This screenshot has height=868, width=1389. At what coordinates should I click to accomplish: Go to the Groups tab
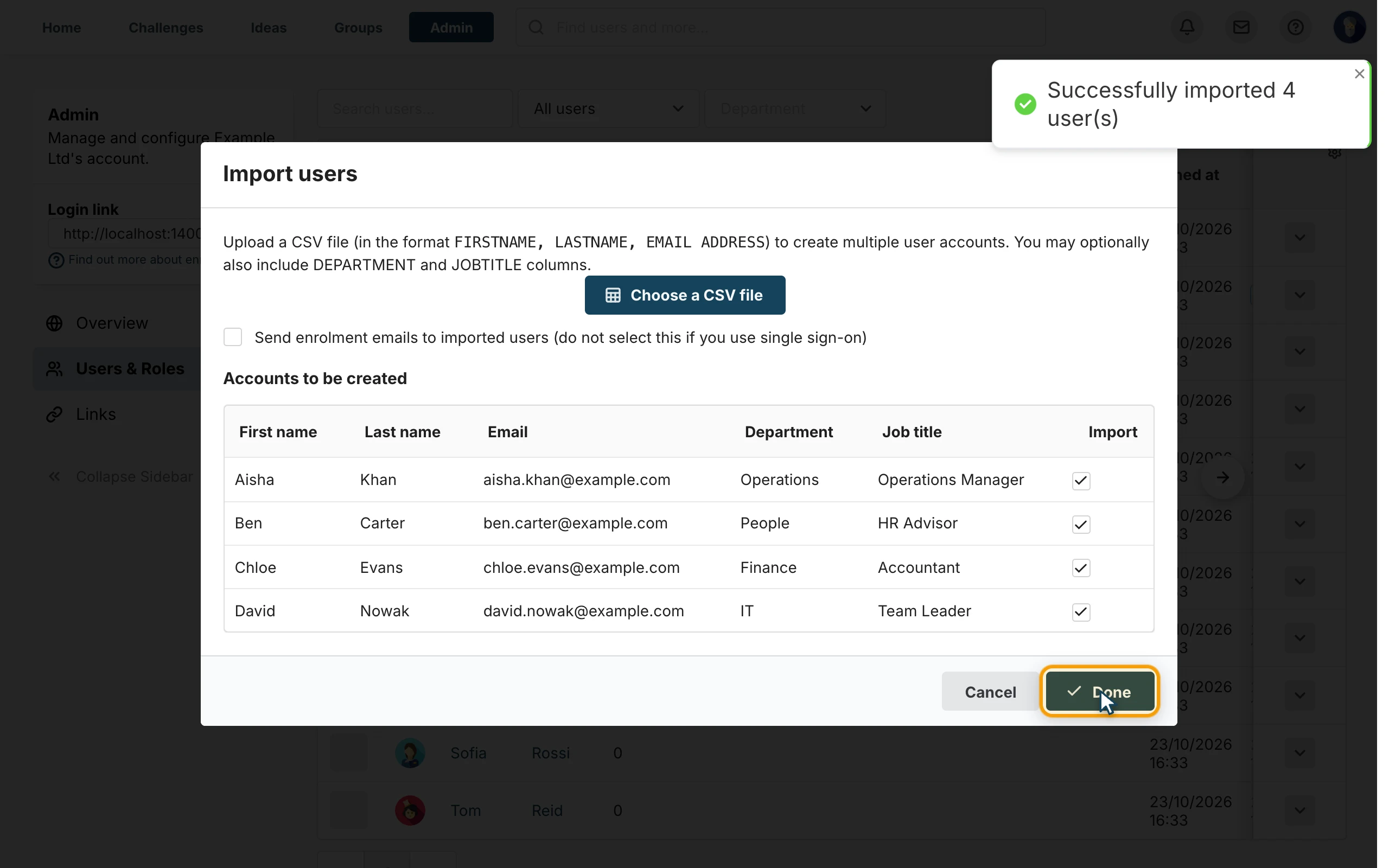358,27
